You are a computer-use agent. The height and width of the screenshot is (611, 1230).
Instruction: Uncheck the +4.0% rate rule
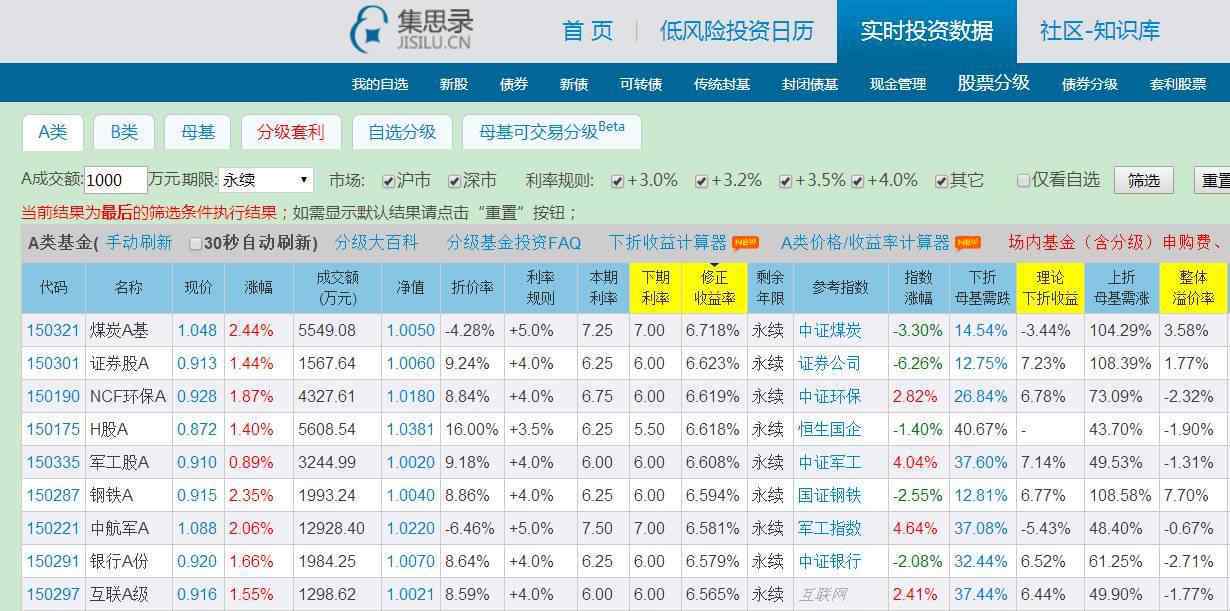pos(857,181)
